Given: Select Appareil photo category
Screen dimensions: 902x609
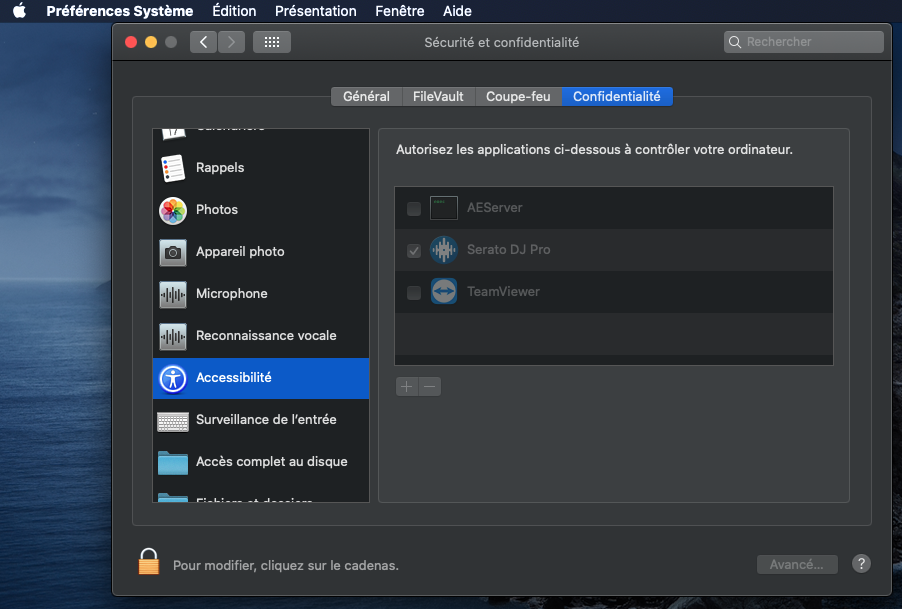Looking at the screenshot, I should coord(261,252).
